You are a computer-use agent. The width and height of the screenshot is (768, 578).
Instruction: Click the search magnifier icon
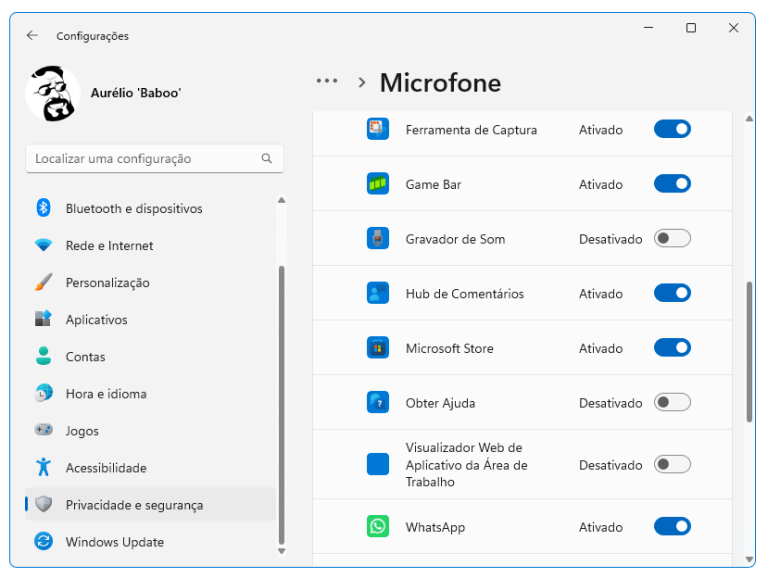tap(266, 158)
